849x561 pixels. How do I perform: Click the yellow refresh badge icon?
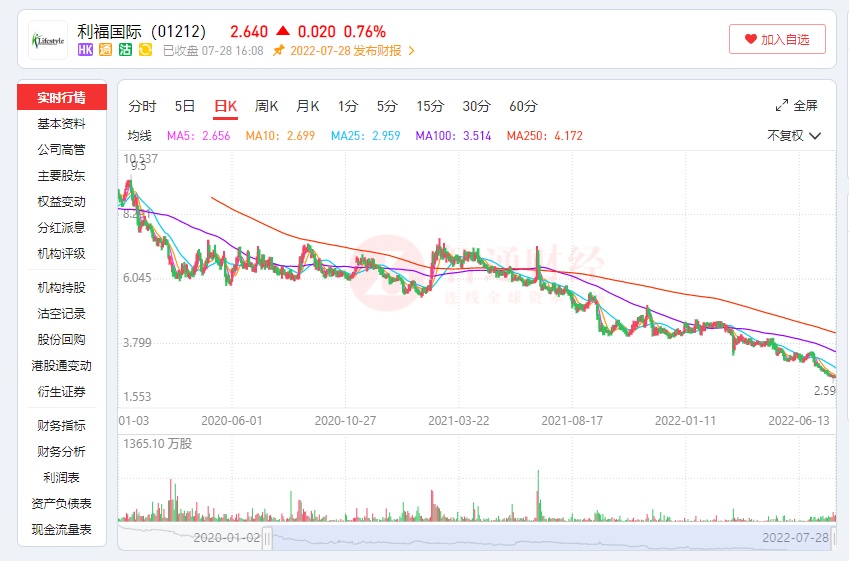point(145,50)
